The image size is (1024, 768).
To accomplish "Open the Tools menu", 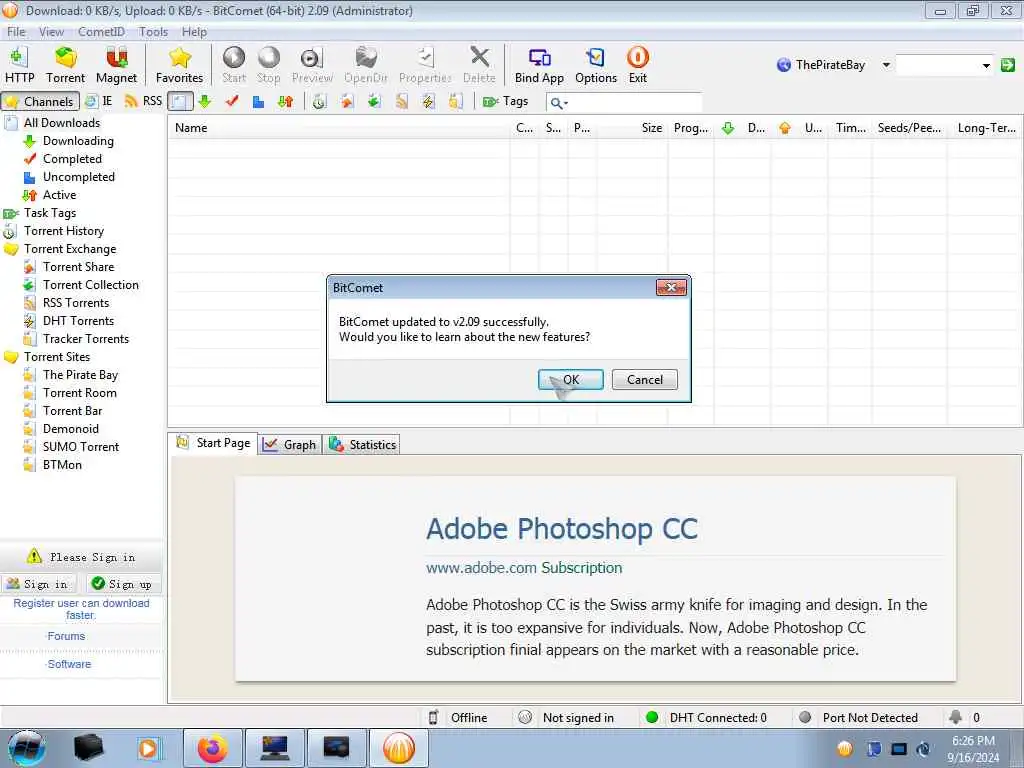I will click(153, 31).
